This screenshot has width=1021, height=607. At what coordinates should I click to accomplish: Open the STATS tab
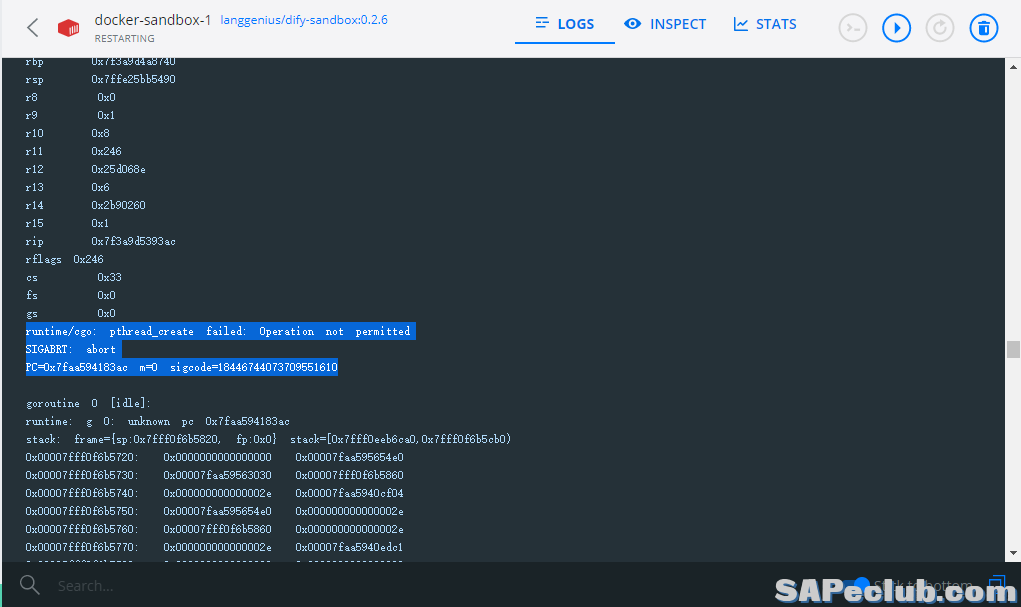coord(765,24)
